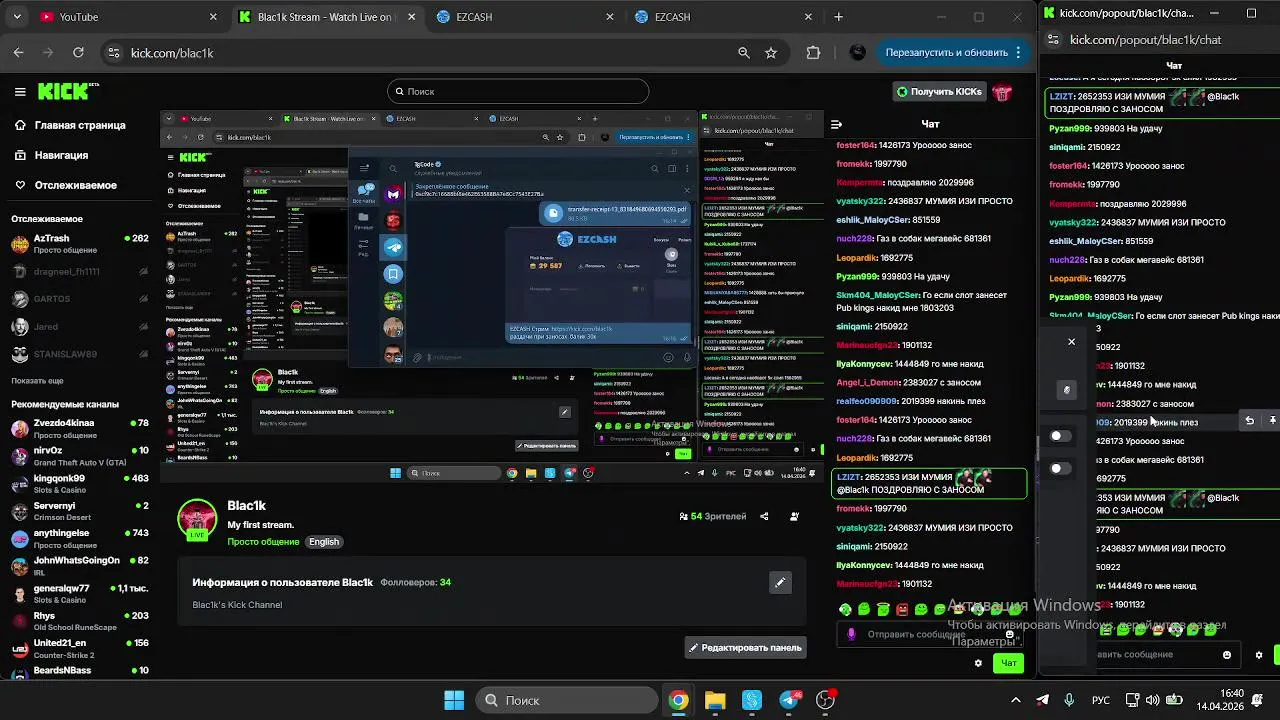Click the main chat message input field
Viewport: 1280px width, 720px height.
(930, 634)
